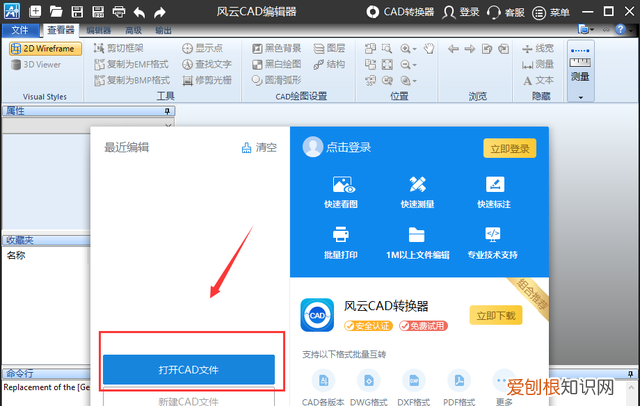Click 复制为BMP格式

(x=131, y=80)
